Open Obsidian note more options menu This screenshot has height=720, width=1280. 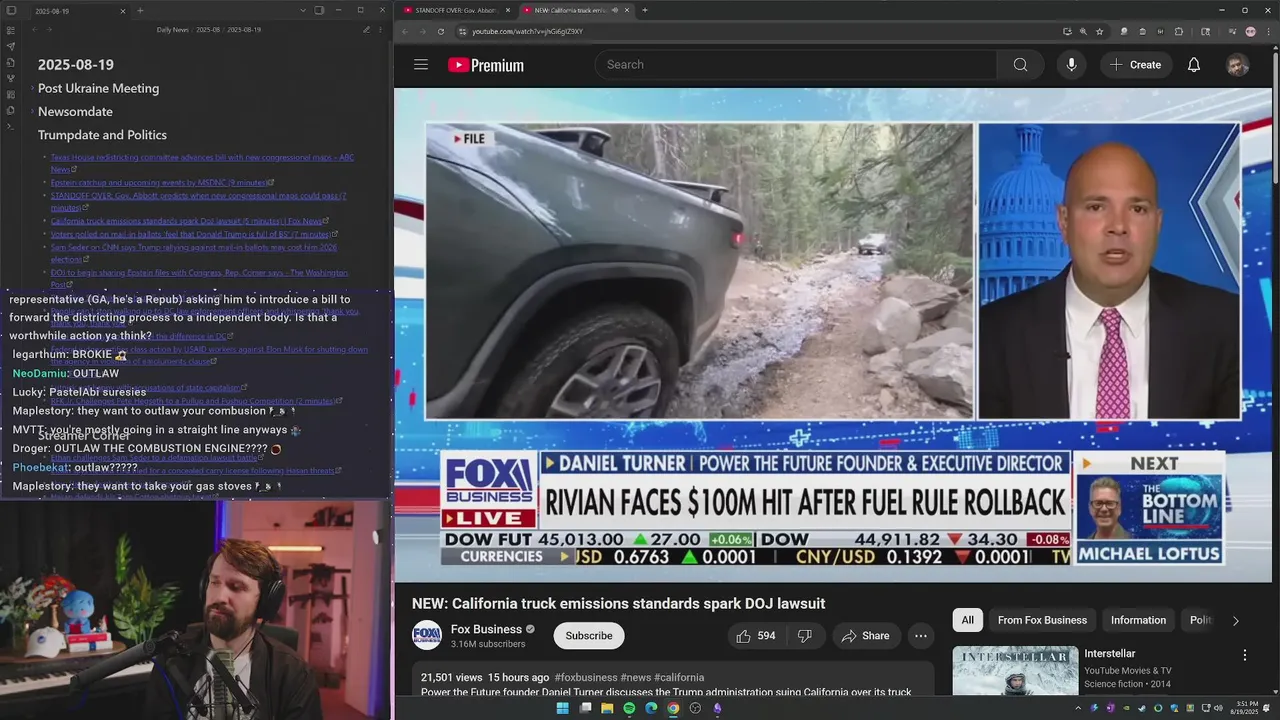tap(381, 30)
